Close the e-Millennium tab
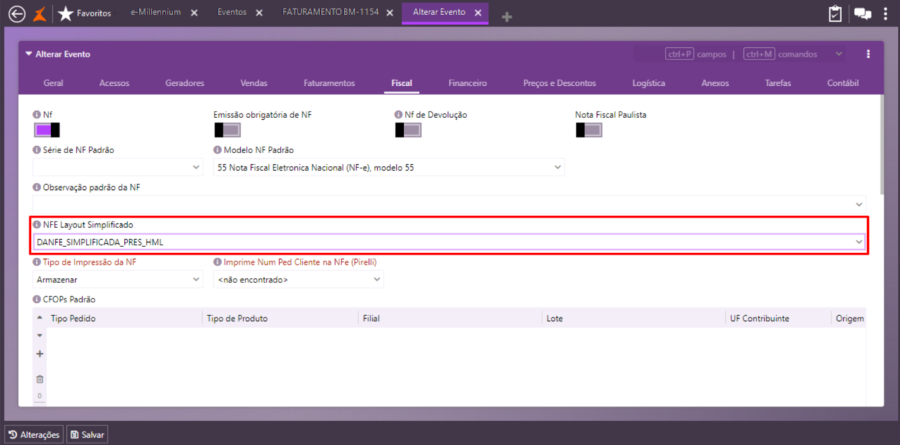 pos(194,13)
